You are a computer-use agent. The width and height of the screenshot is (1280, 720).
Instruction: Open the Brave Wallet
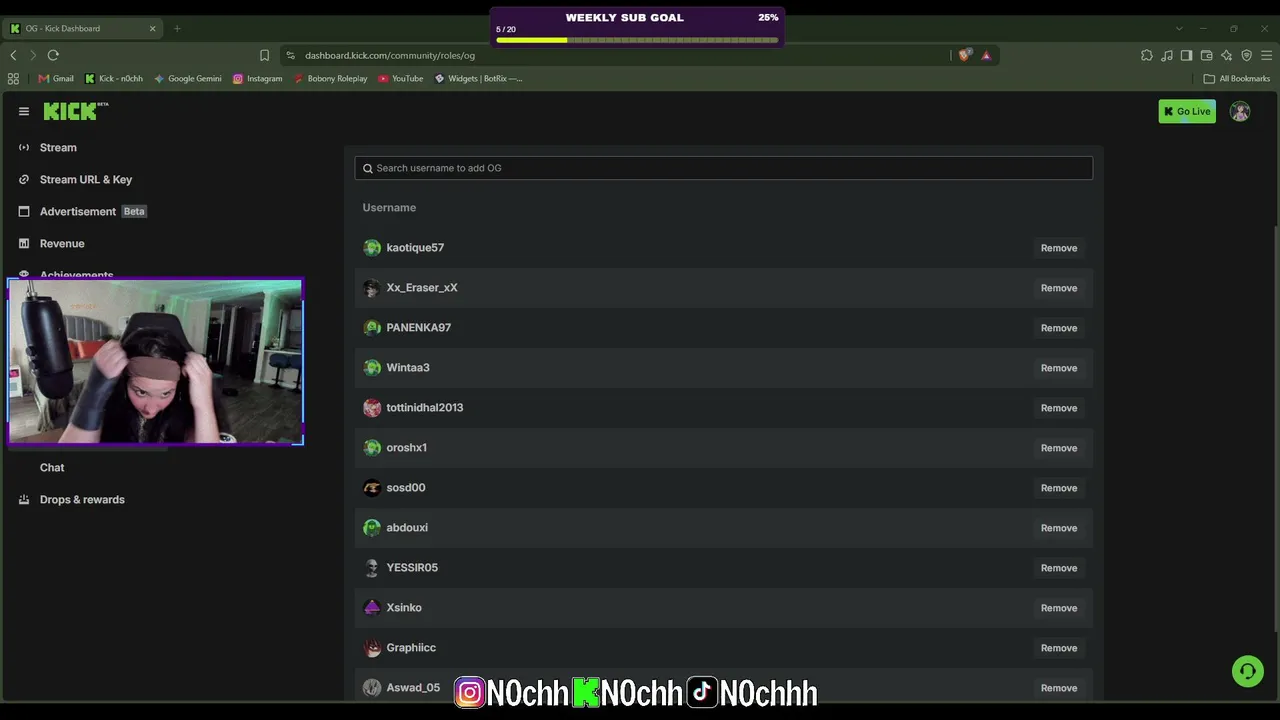point(1206,55)
